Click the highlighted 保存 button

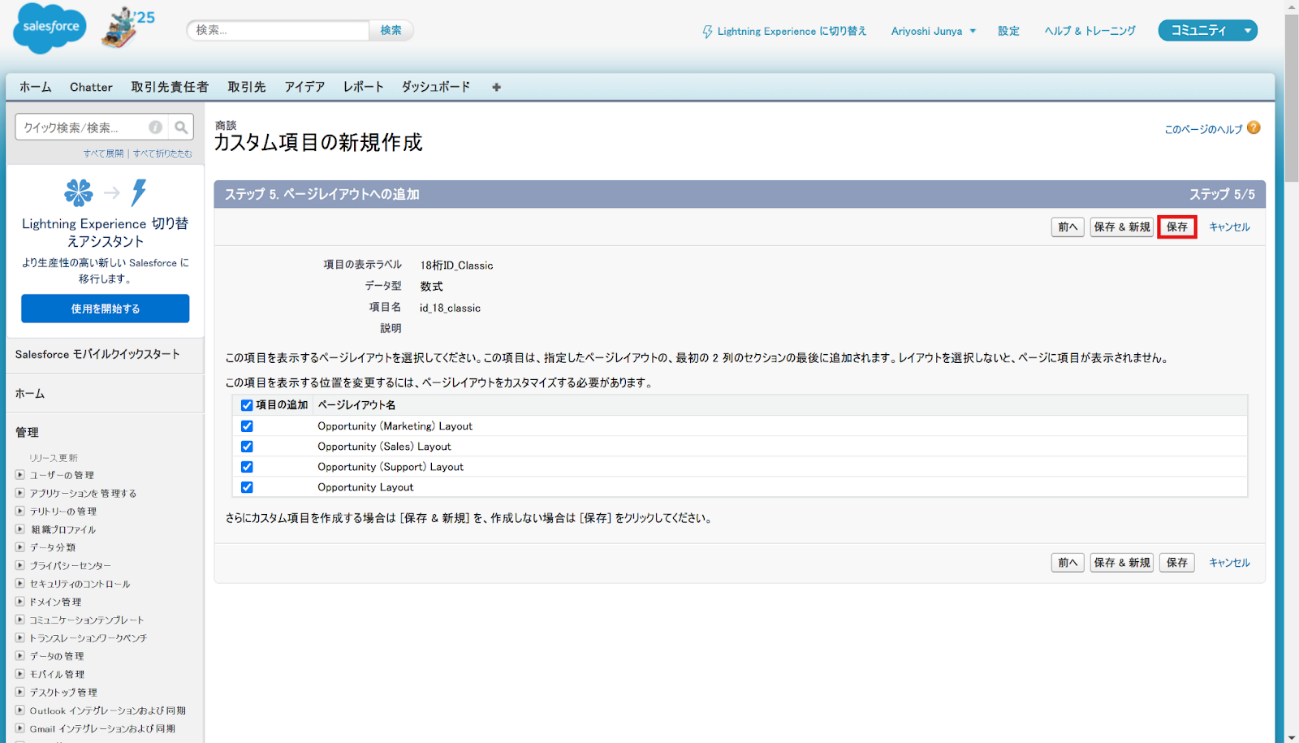click(x=1176, y=226)
